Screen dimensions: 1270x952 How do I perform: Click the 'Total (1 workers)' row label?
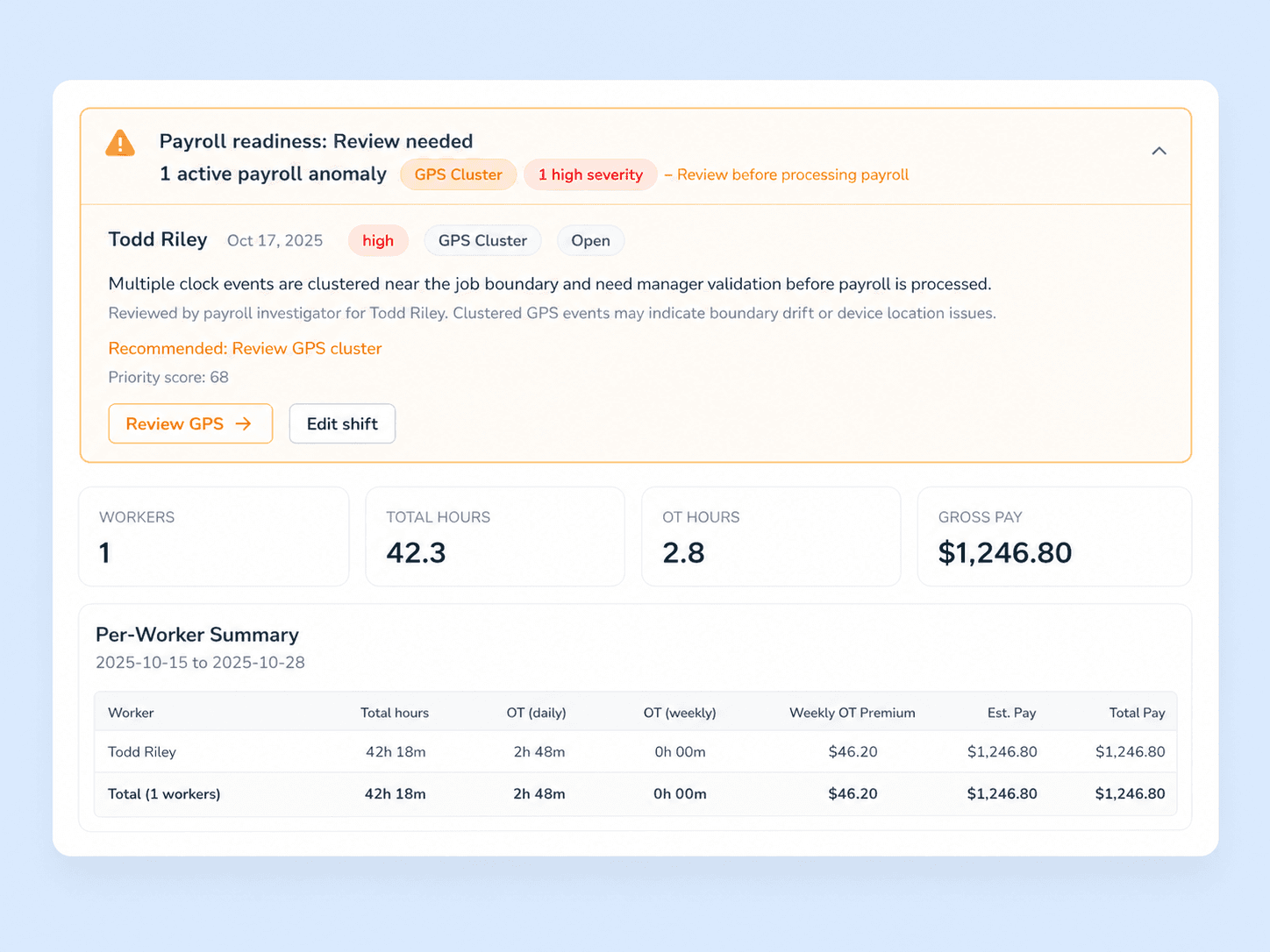(x=164, y=794)
